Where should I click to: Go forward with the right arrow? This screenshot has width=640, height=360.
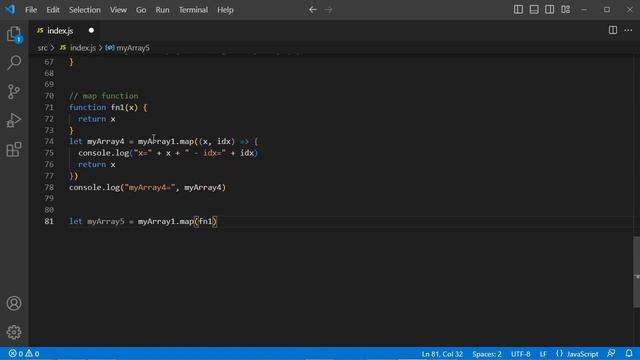(x=329, y=9)
